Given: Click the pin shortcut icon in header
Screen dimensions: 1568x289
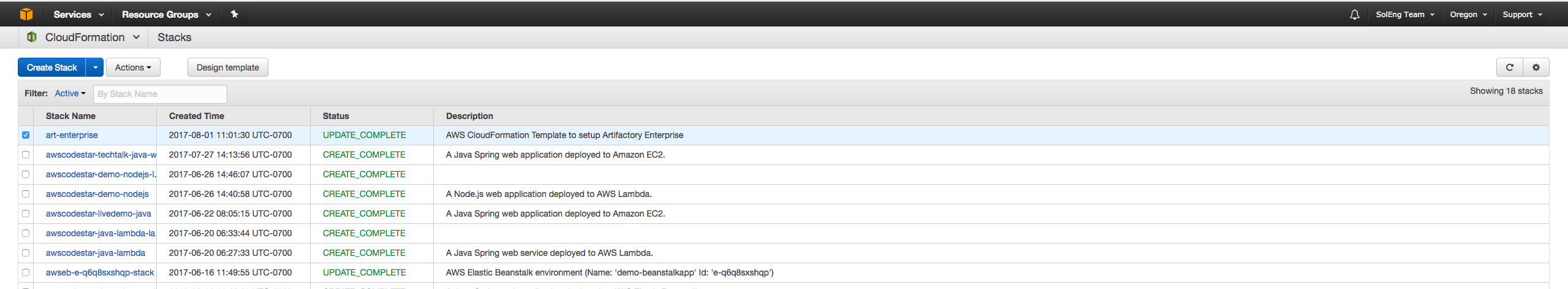Looking at the screenshot, I should click(234, 14).
